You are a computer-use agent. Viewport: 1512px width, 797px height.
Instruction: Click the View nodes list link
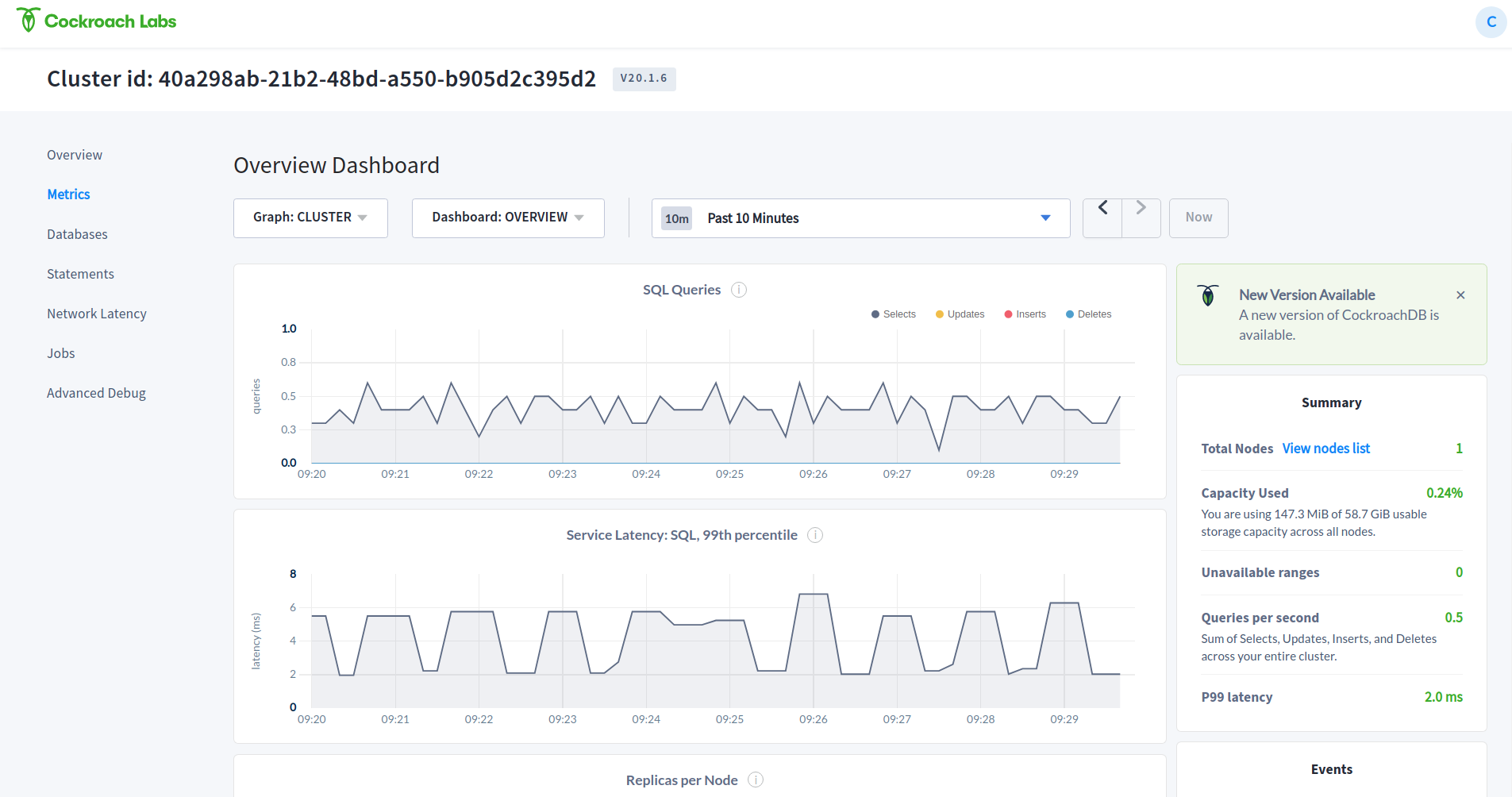(x=1325, y=449)
